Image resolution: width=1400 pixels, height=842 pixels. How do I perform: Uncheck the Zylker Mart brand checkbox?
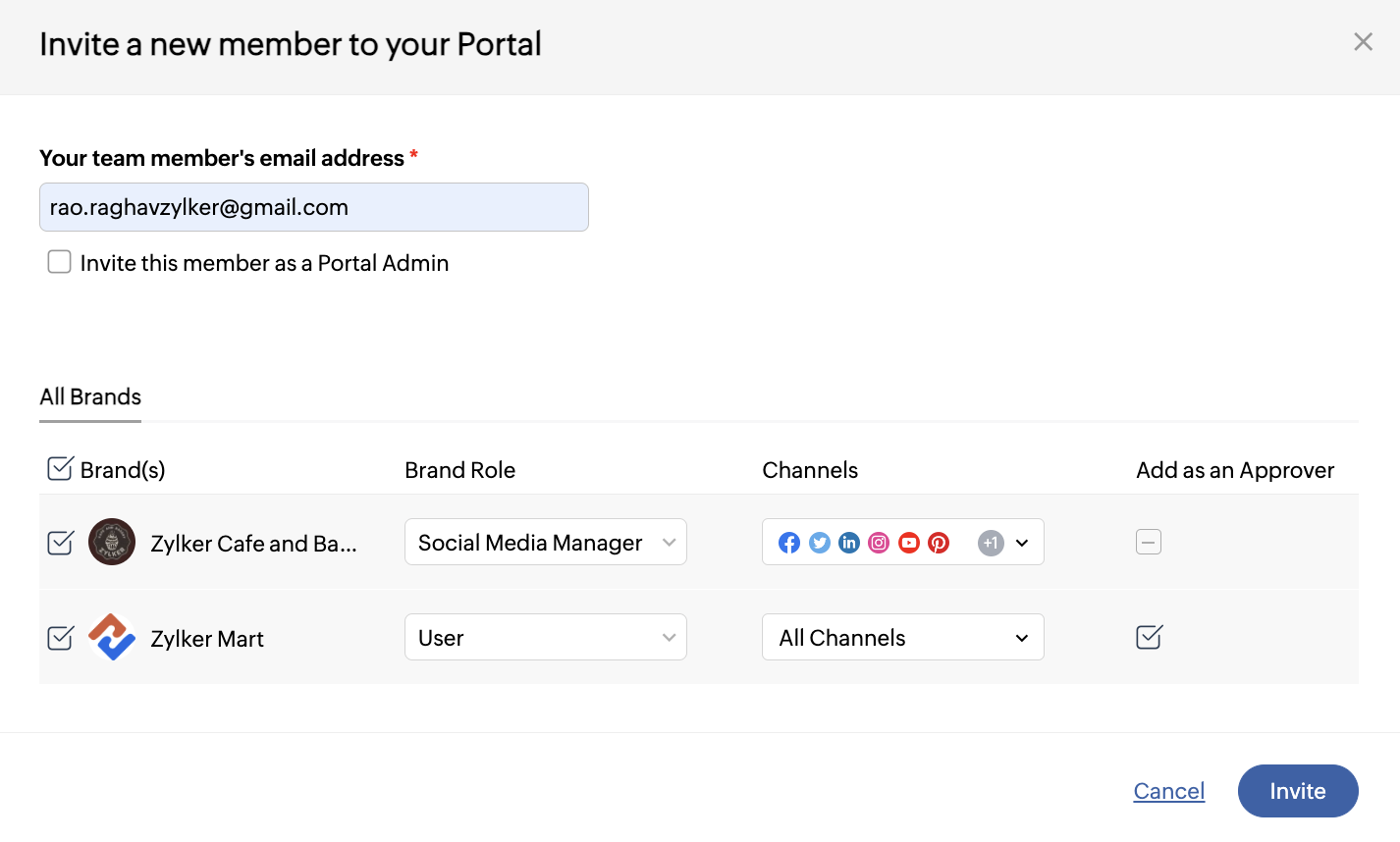60,638
